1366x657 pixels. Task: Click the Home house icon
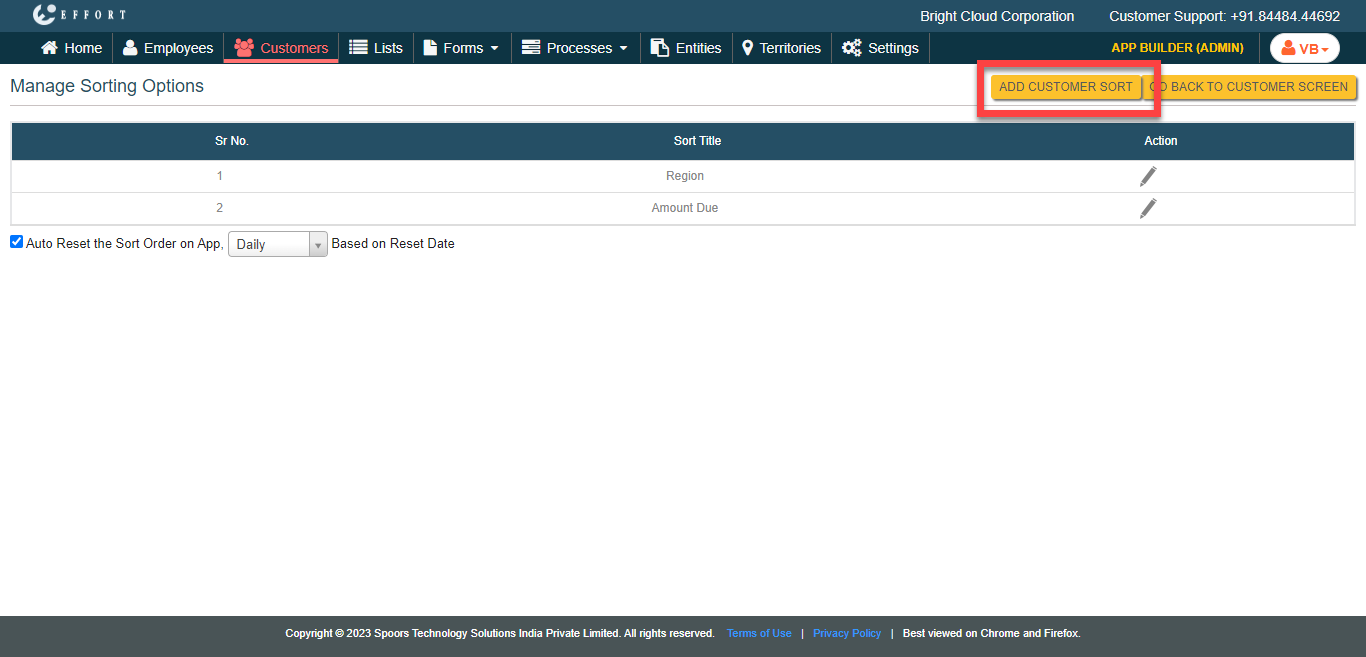coord(49,48)
